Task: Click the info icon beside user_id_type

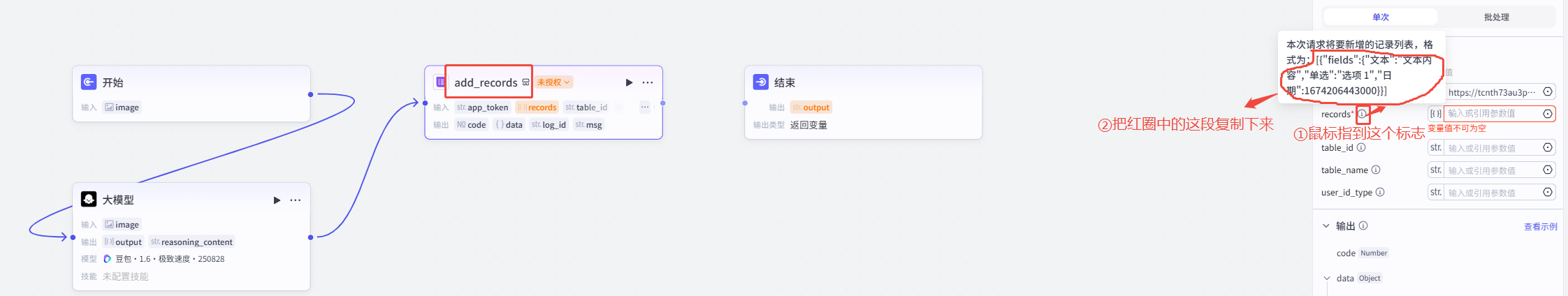Action: (1380, 192)
